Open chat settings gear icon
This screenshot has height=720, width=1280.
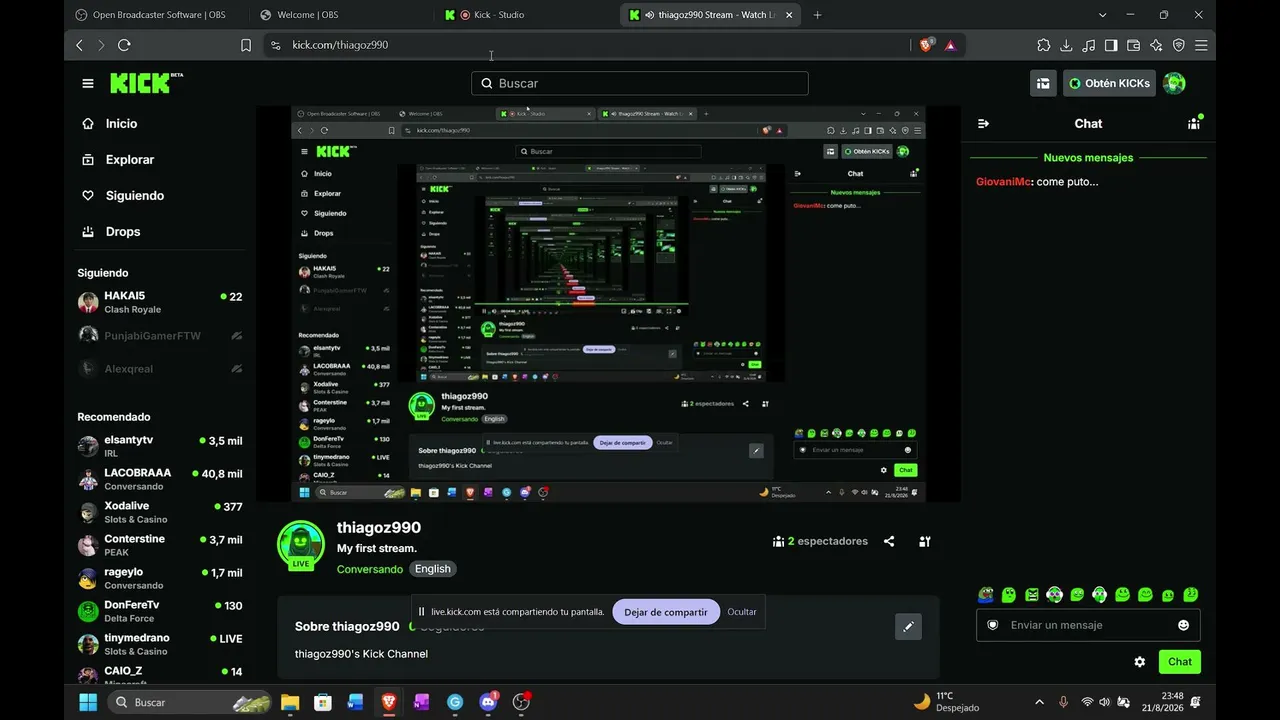click(1139, 662)
